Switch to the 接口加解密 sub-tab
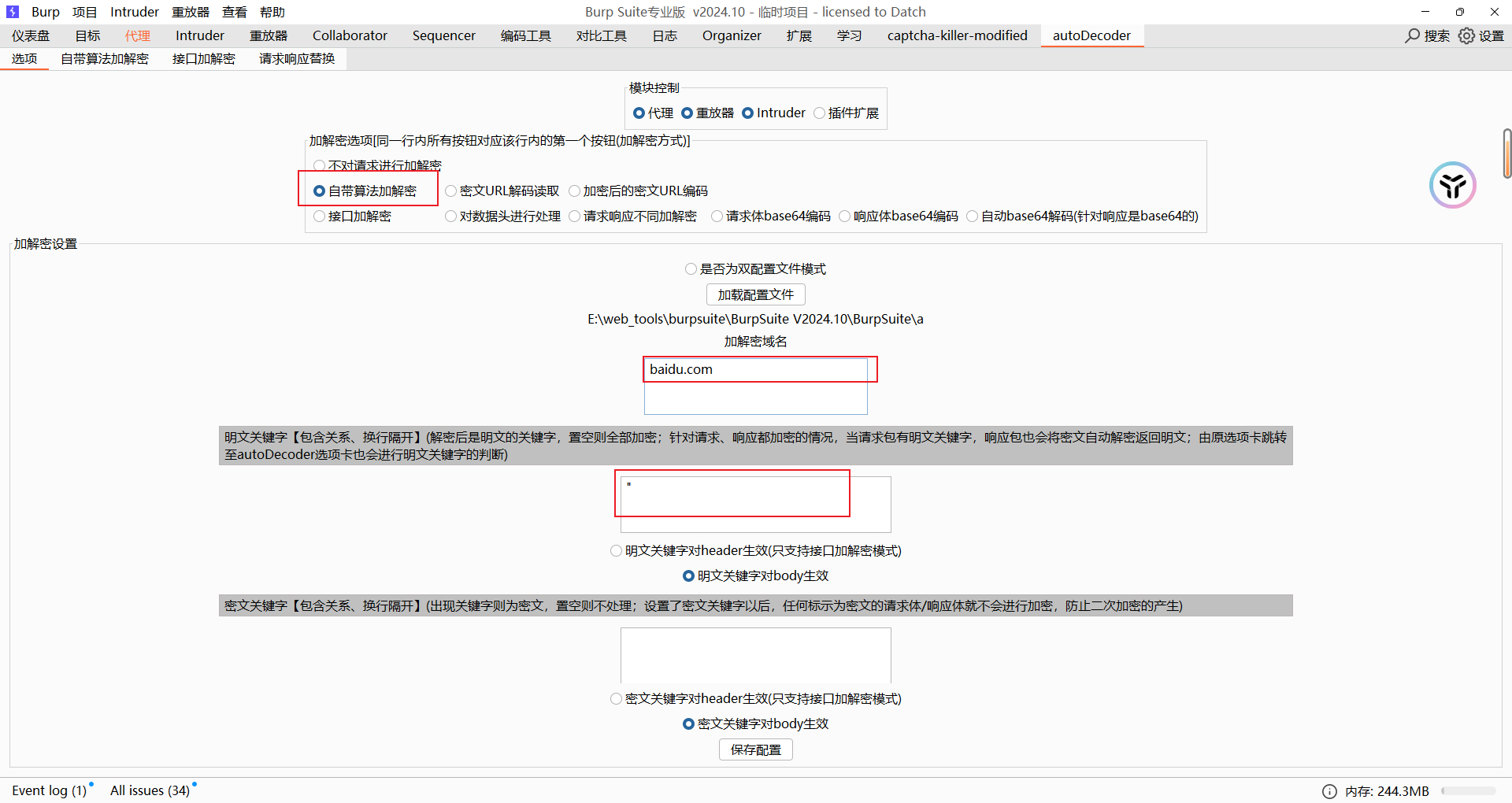1512x803 pixels. coord(204,59)
